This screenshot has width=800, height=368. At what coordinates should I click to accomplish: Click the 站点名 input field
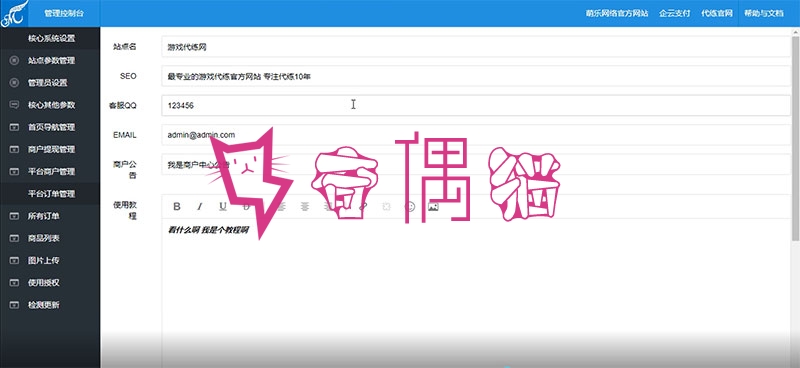[x=476, y=46]
